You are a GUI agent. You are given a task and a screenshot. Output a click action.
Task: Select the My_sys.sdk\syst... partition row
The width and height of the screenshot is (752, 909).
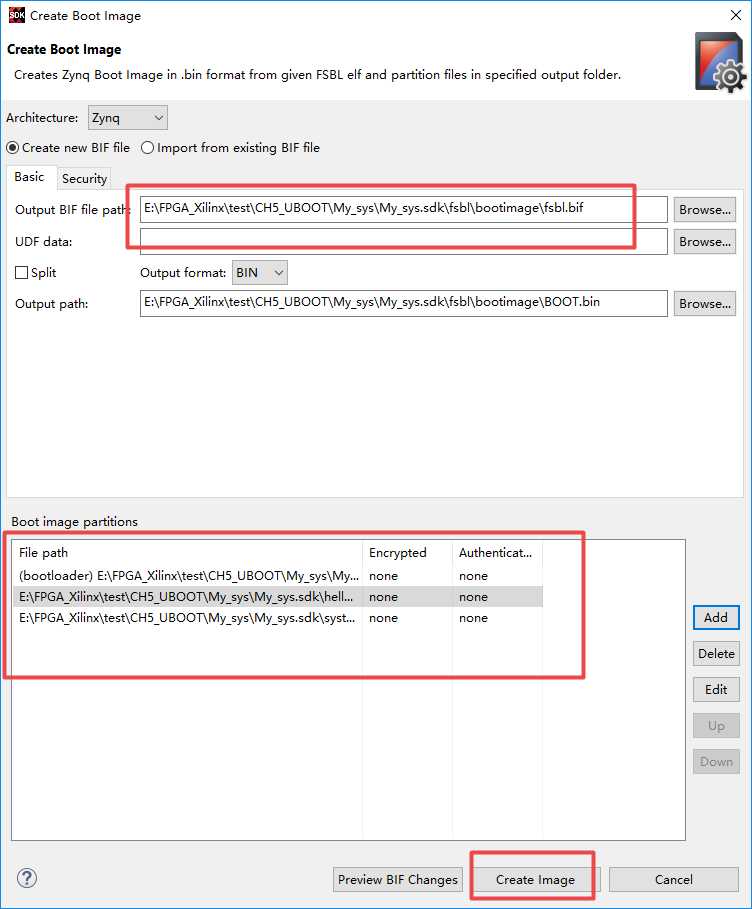click(x=278, y=618)
